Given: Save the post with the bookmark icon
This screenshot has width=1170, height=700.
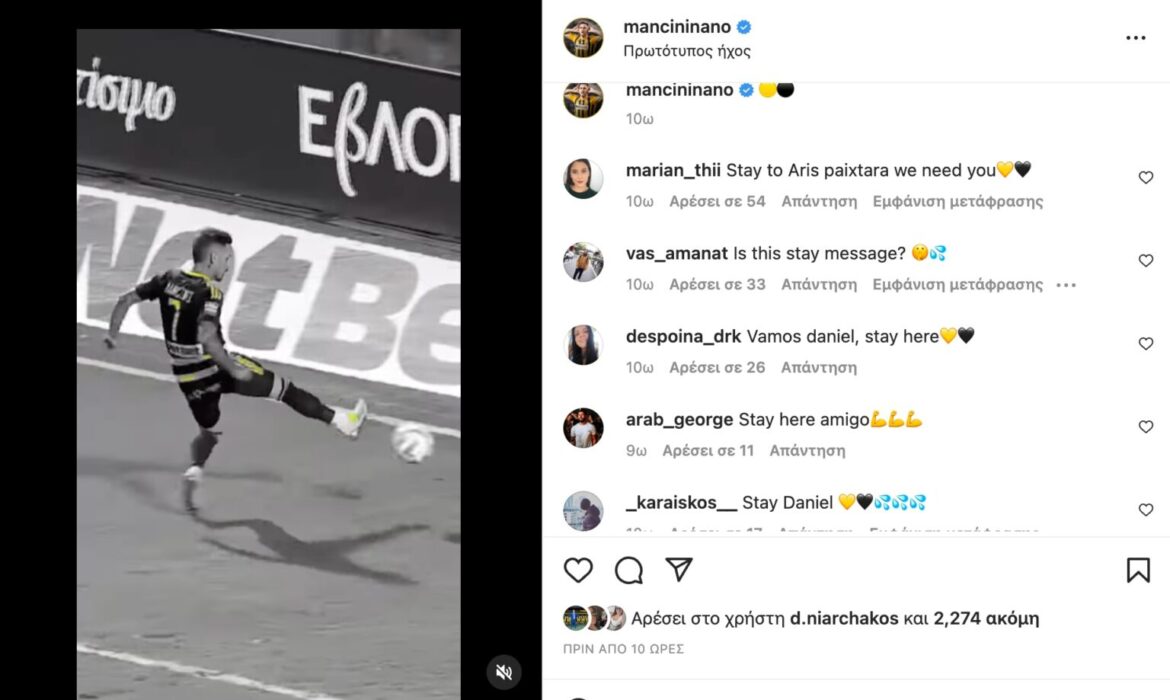Looking at the screenshot, I should [x=1138, y=570].
